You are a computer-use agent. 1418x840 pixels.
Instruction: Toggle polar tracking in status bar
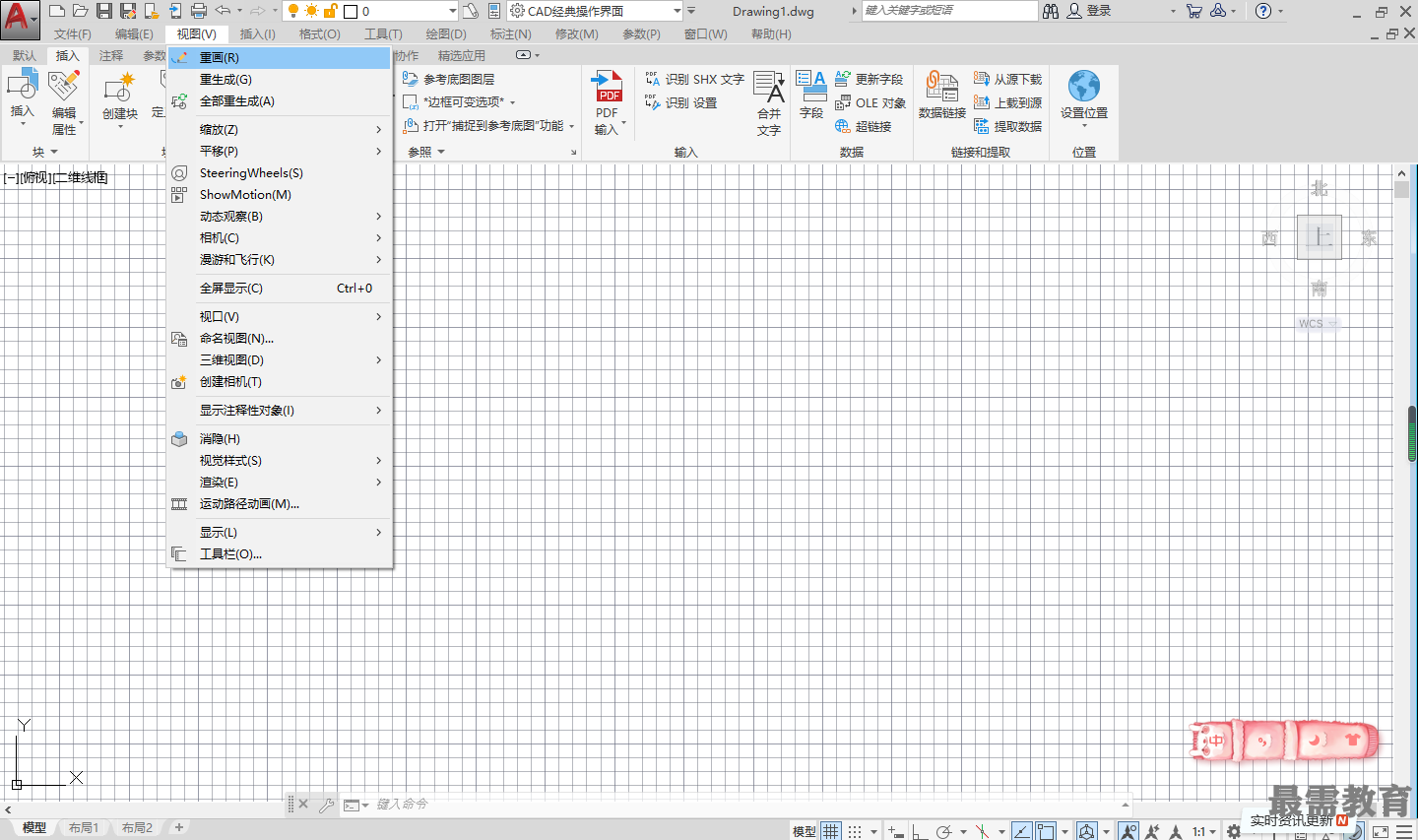pyautogui.click(x=943, y=832)
